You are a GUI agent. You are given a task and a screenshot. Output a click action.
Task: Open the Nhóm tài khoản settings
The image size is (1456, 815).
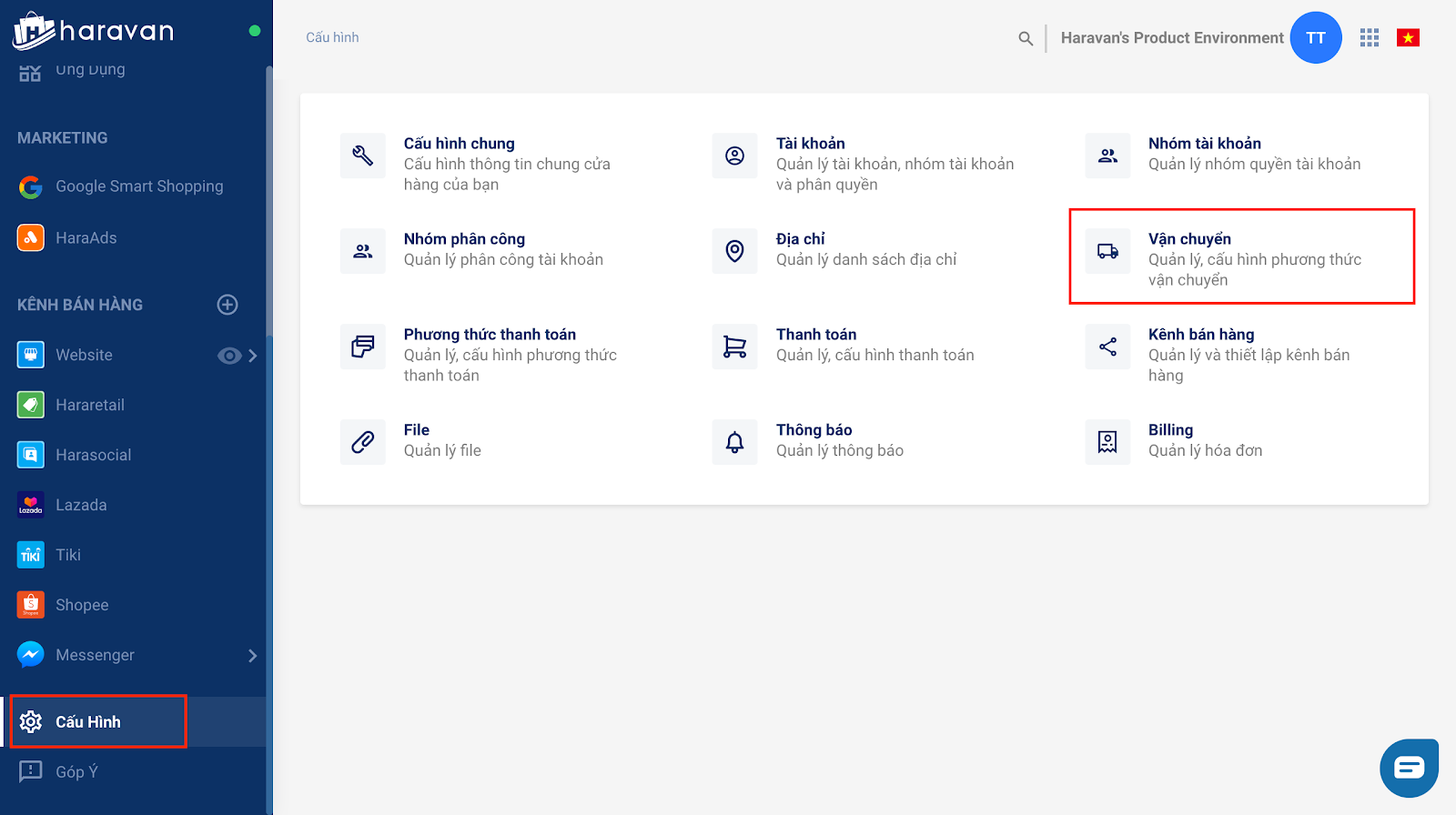(x=1204, y=144)
